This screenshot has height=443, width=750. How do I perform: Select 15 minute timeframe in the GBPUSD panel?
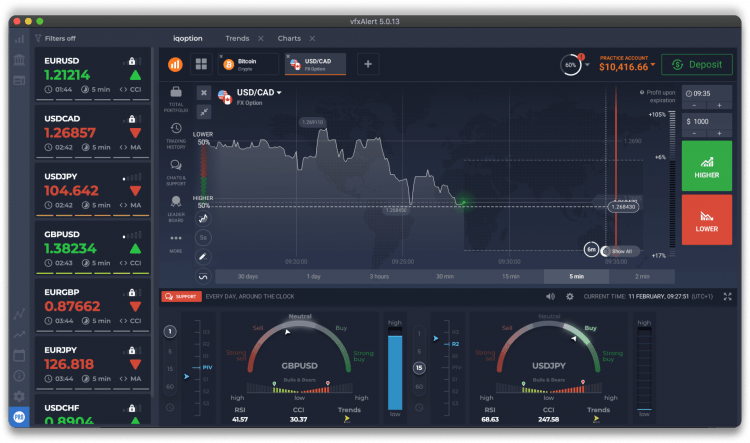tap(170, 369)
